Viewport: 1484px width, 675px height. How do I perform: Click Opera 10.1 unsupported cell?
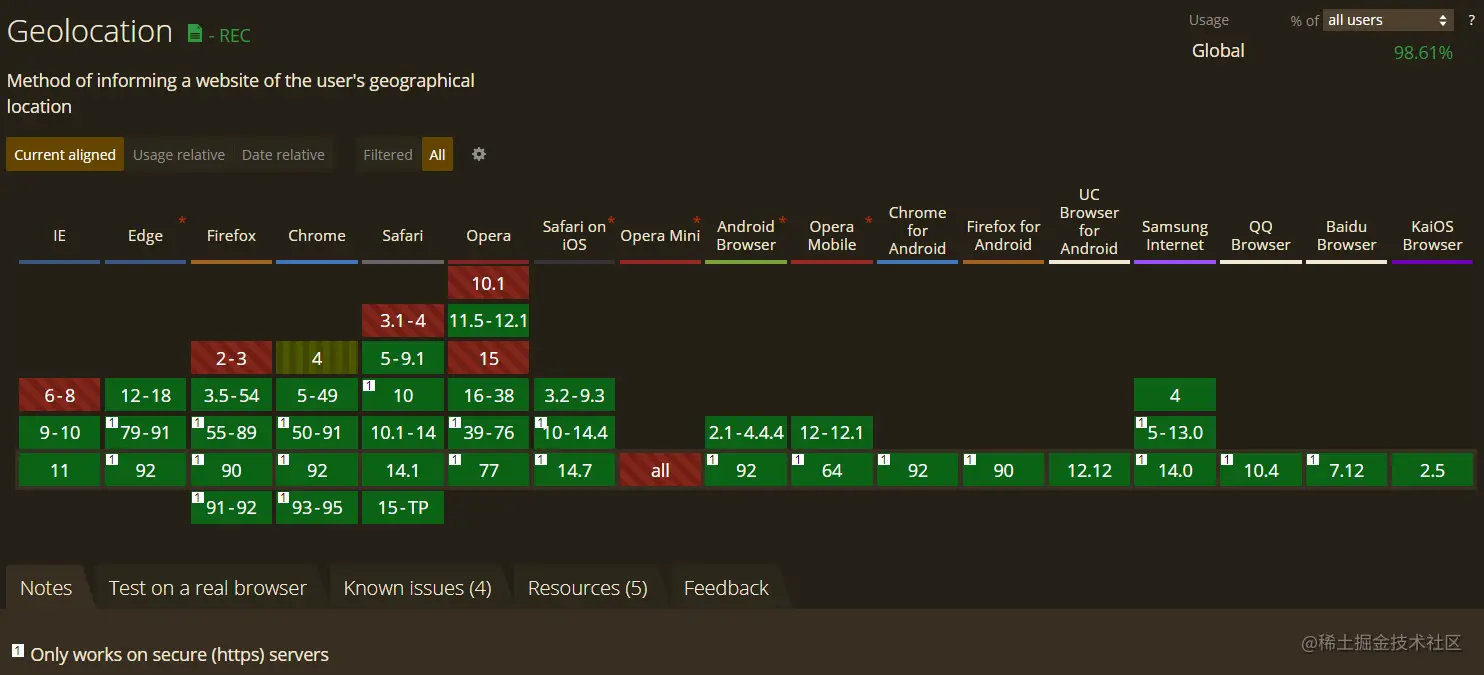point(488,283)
